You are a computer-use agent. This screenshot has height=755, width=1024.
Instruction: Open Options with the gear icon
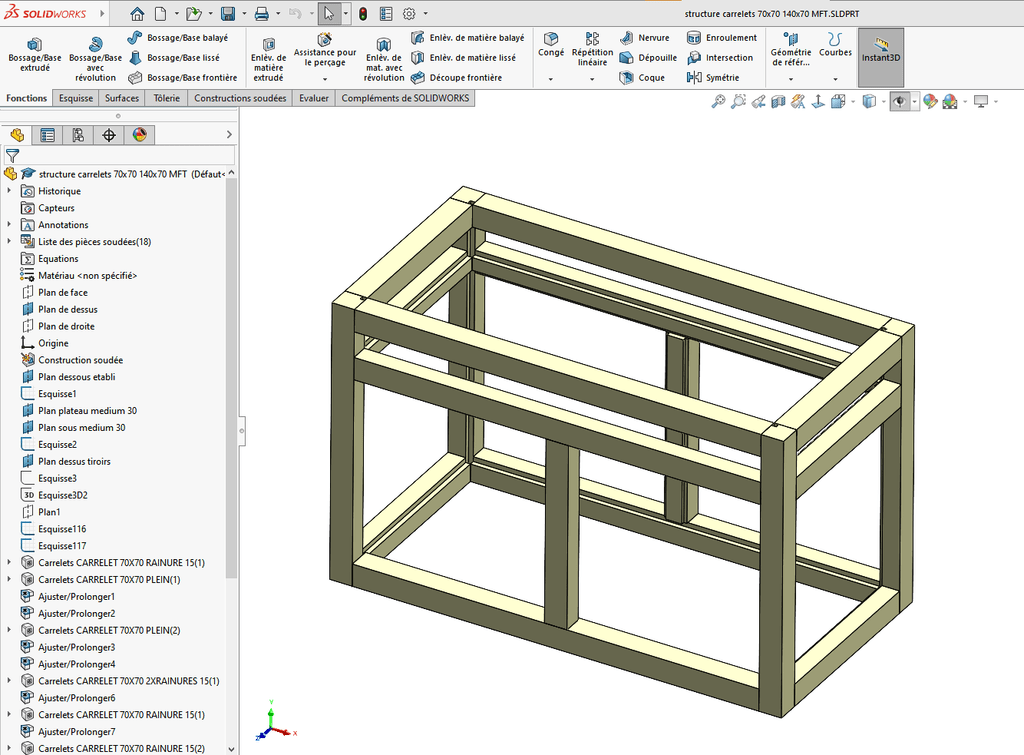click(x=409, y=14)
